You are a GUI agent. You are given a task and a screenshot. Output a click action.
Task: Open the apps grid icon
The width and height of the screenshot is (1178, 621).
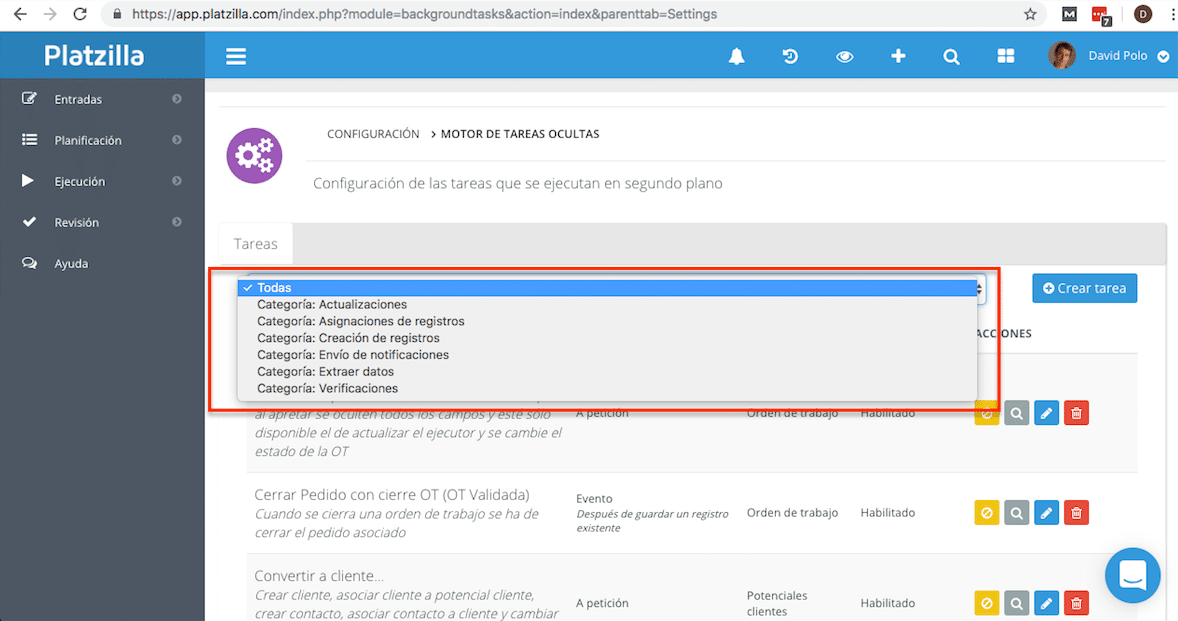click(x=1006, y=57)
